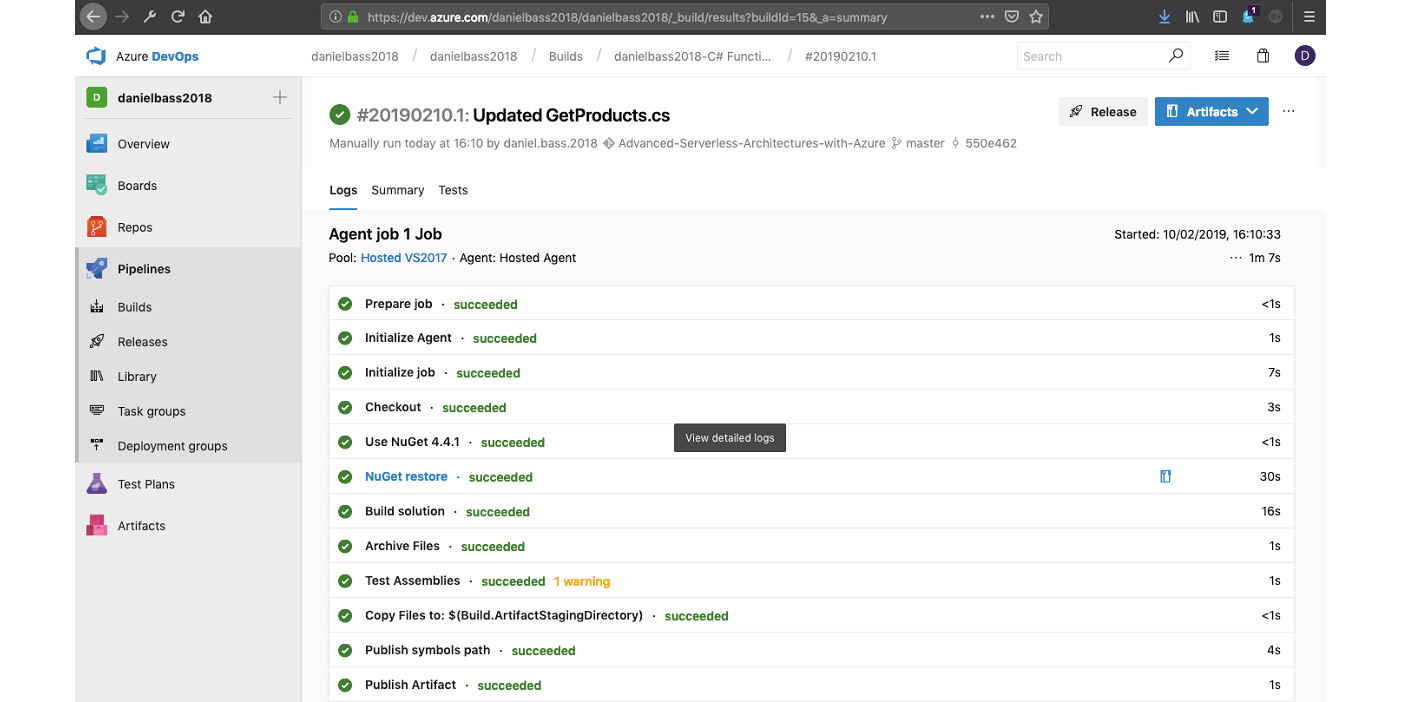This screenshot has width=1401, height=702.
Task: Click the 550e462 commit link
Action: pos(983,143)
